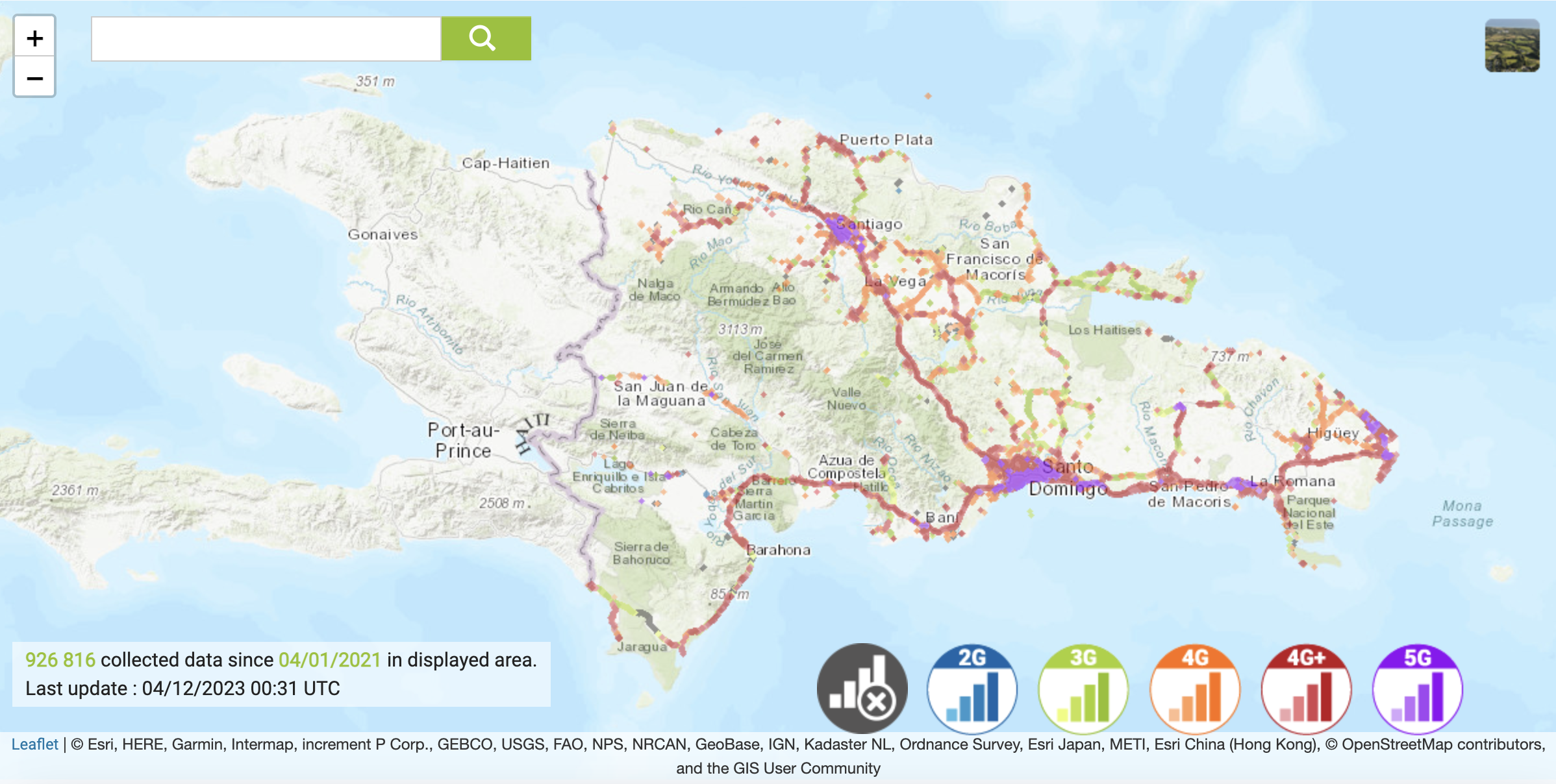1556x784 pixels.
Task: Click the green magnifier search button
Action: 485,39
